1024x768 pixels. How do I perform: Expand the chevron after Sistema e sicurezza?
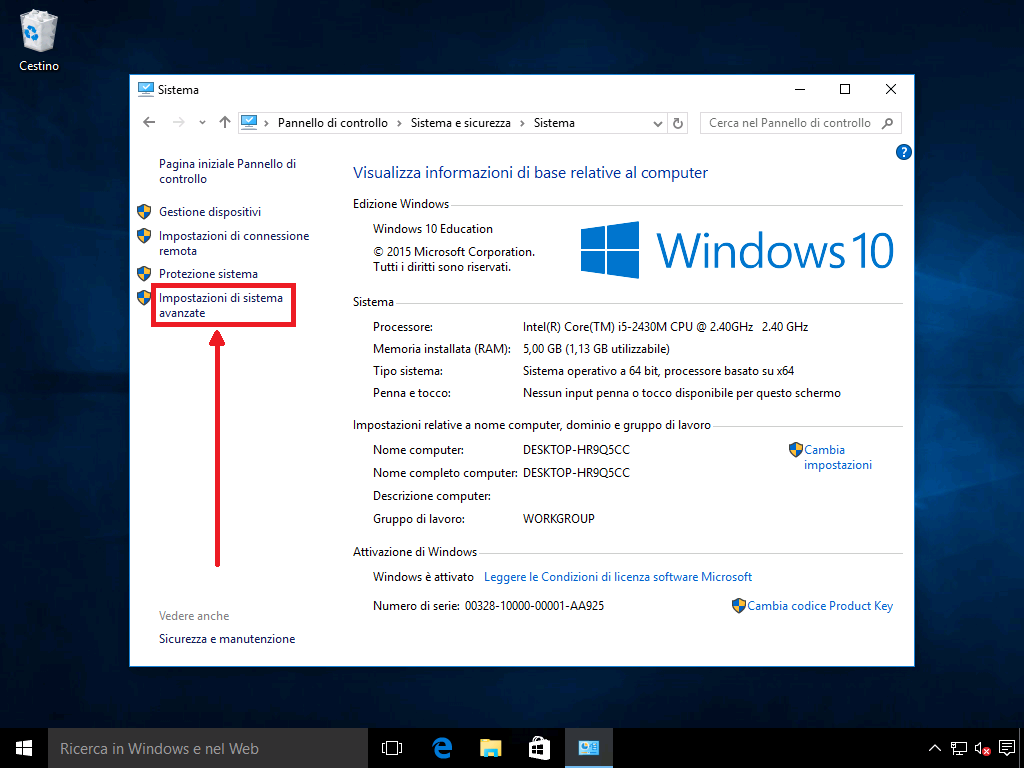click(x=522, y=123)
